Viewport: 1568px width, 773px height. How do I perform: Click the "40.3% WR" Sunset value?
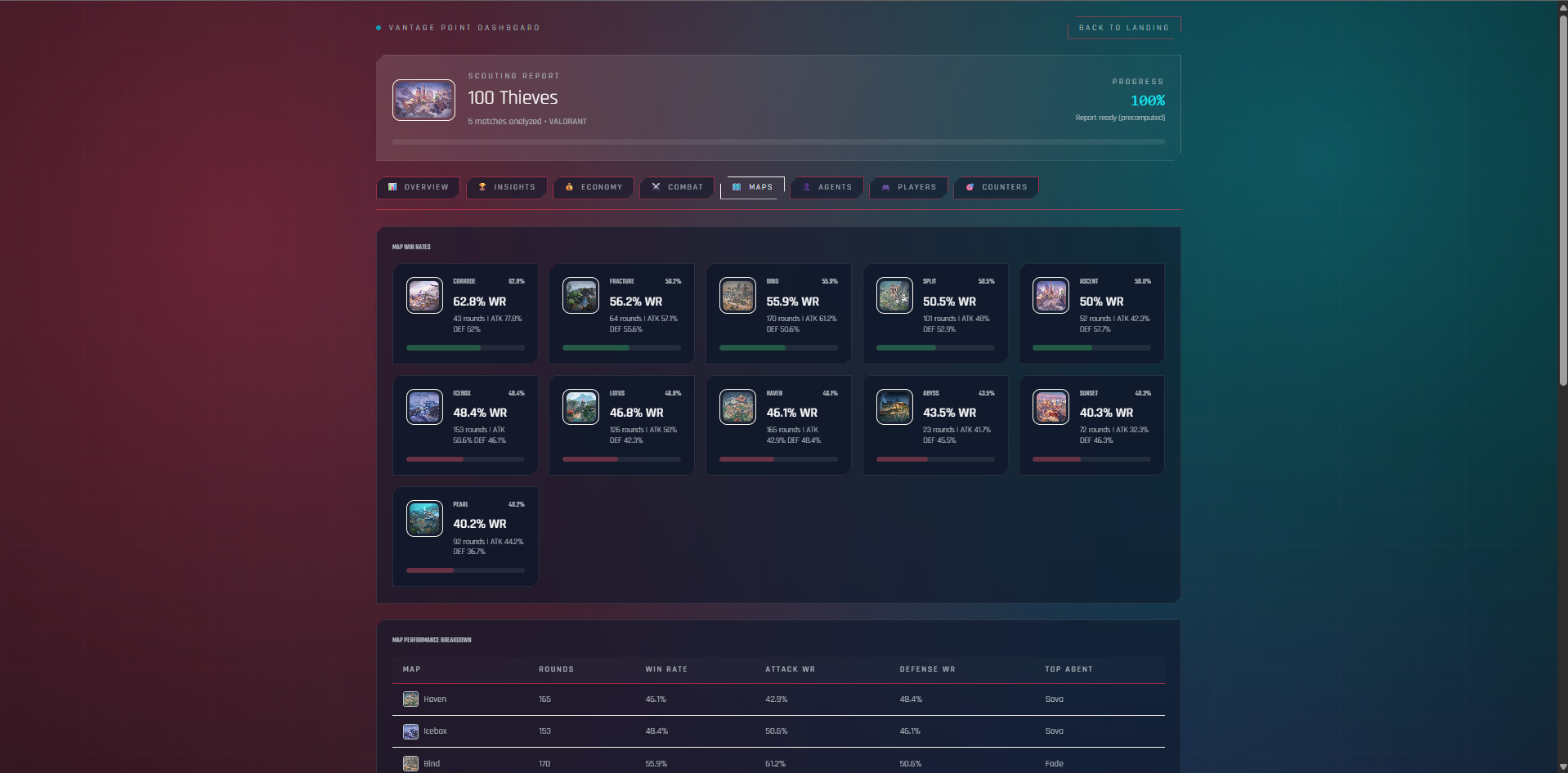[1106, 413]
